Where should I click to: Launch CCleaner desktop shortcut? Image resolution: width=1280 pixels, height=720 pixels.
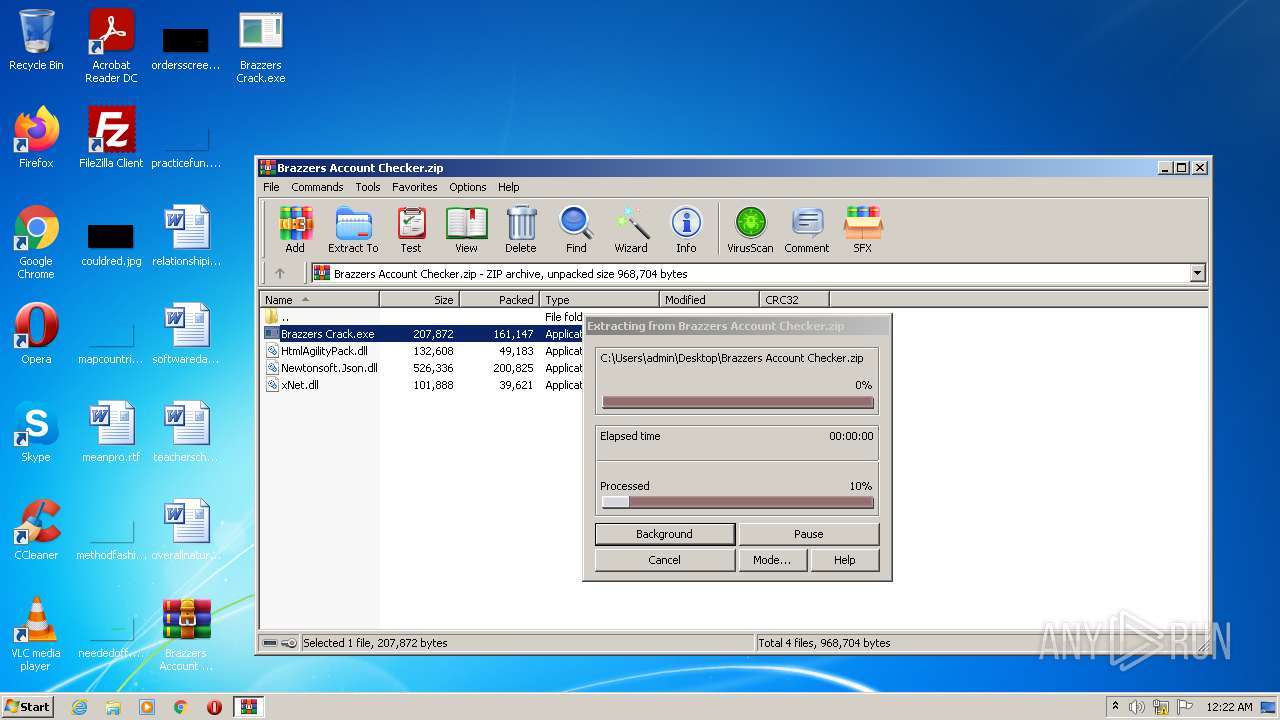36,530
